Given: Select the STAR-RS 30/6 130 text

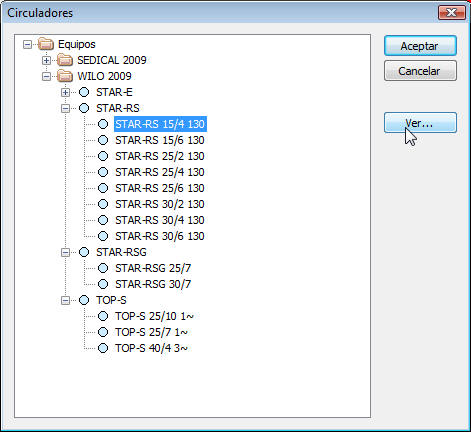Looking at the screenshot, I should pyautogui.click(x=160, y=236).
